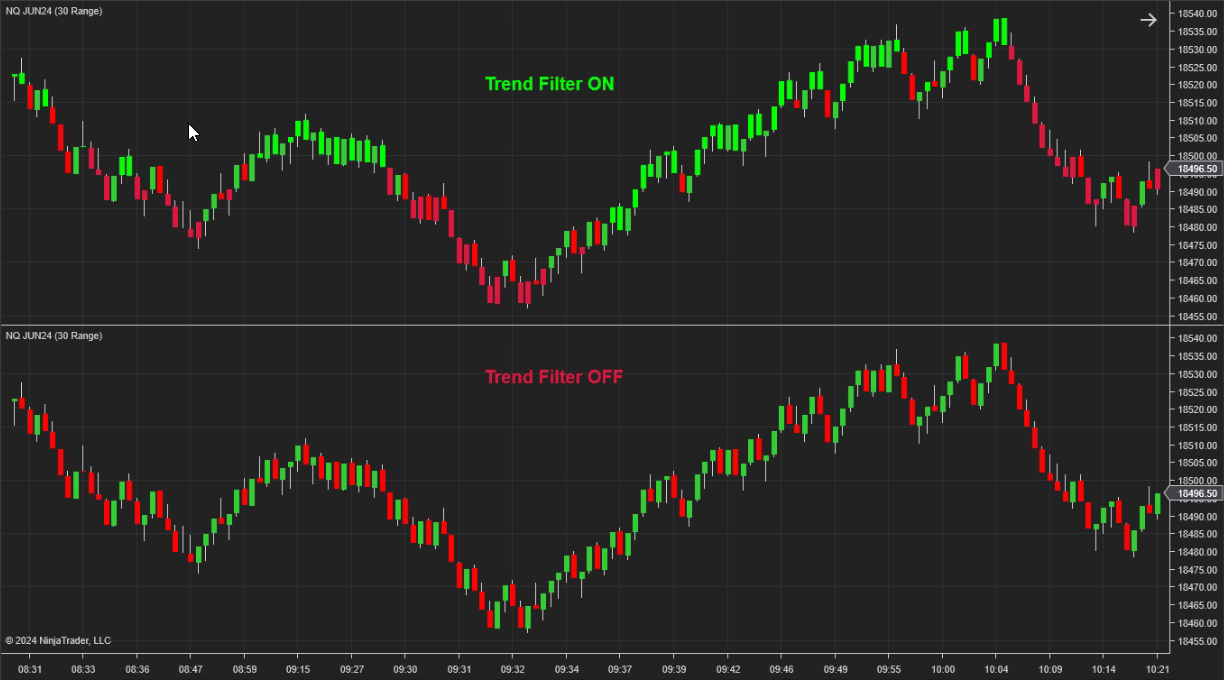Select the NQ JUN24 label in the upper panel
Image resolution: width=1224 pixels, height=680 pixels.
tap(53, 10)
